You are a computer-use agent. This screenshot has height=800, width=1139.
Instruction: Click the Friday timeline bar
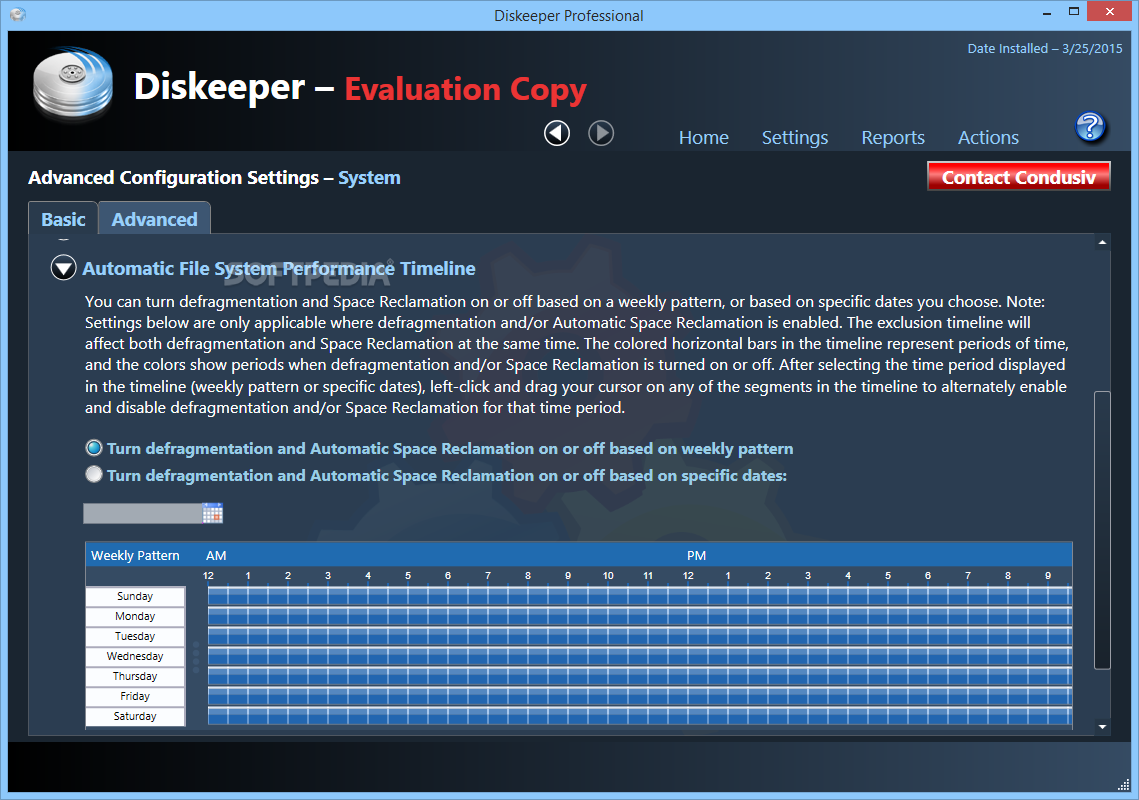[639, 696]
